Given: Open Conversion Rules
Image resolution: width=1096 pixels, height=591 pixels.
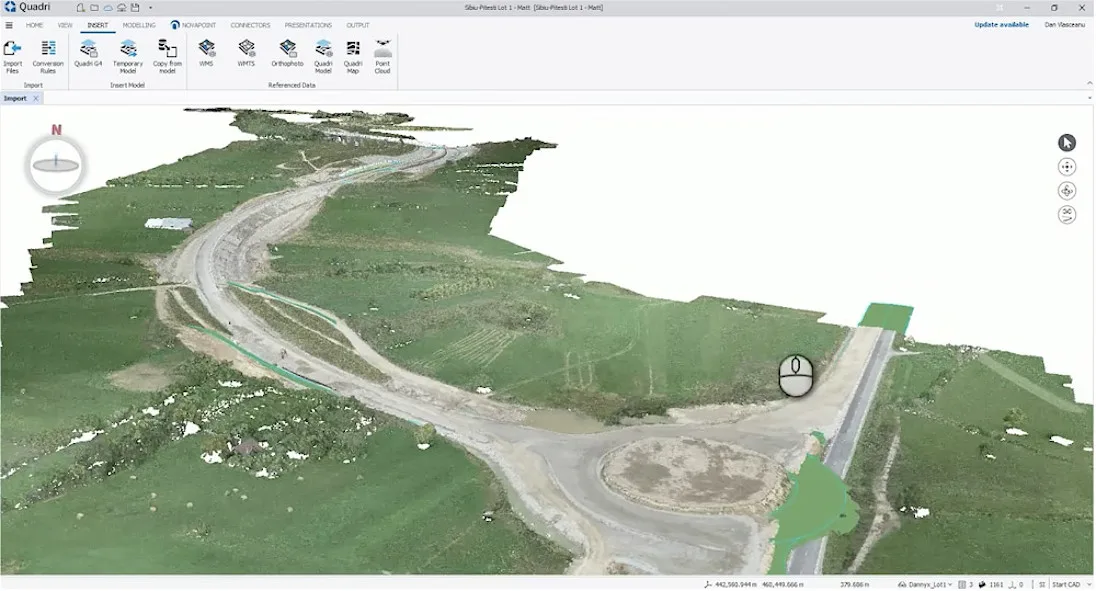Looking at the screenshot, I should coord(48,57).
